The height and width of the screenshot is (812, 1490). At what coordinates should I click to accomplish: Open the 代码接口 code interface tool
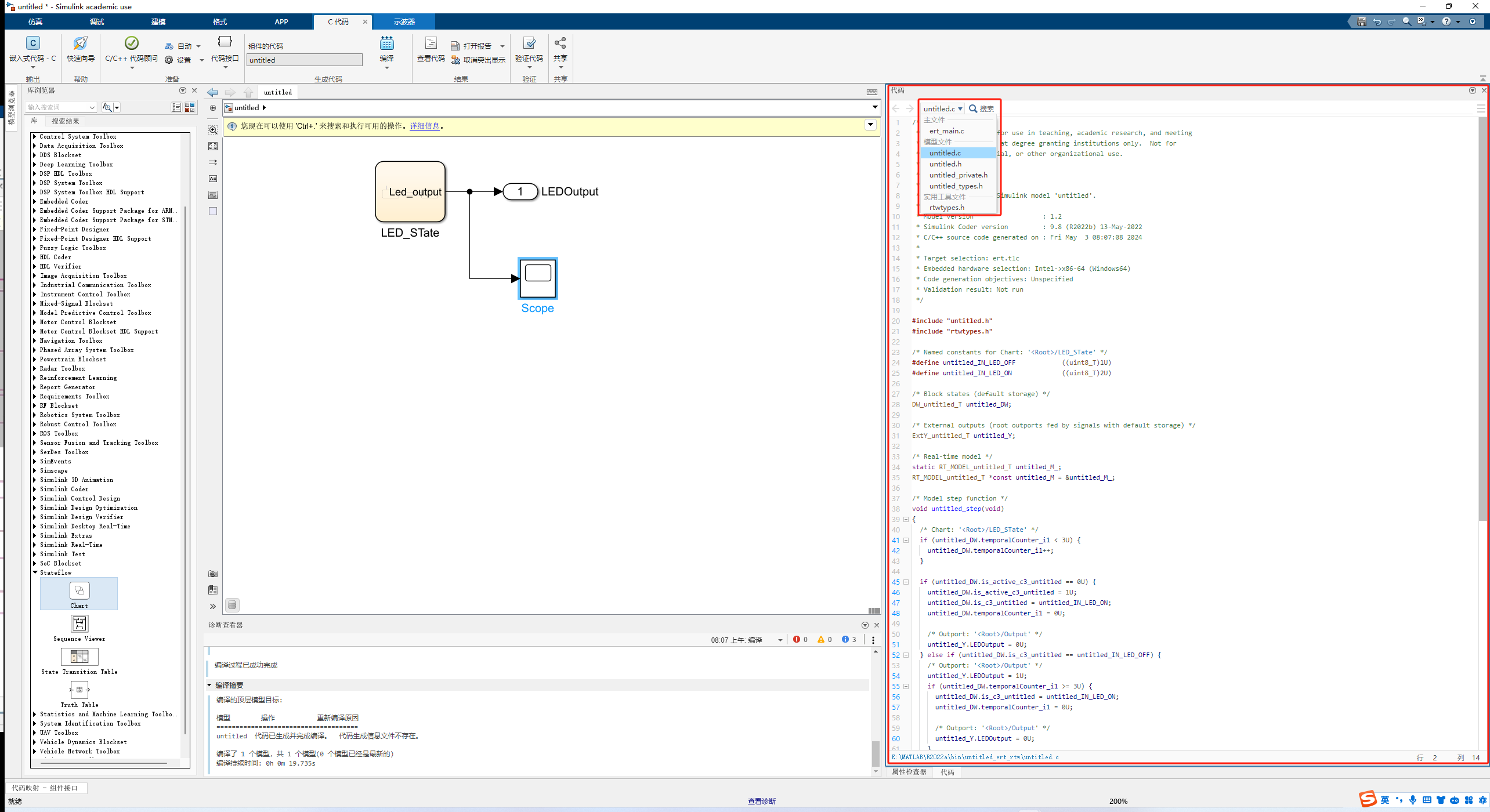(x=225, y=52)
